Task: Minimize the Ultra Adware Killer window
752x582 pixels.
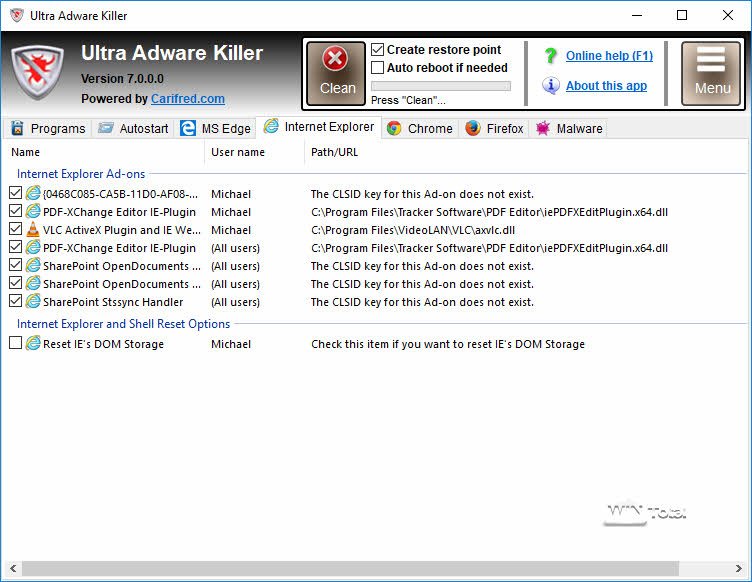Action: click(637, 15)
